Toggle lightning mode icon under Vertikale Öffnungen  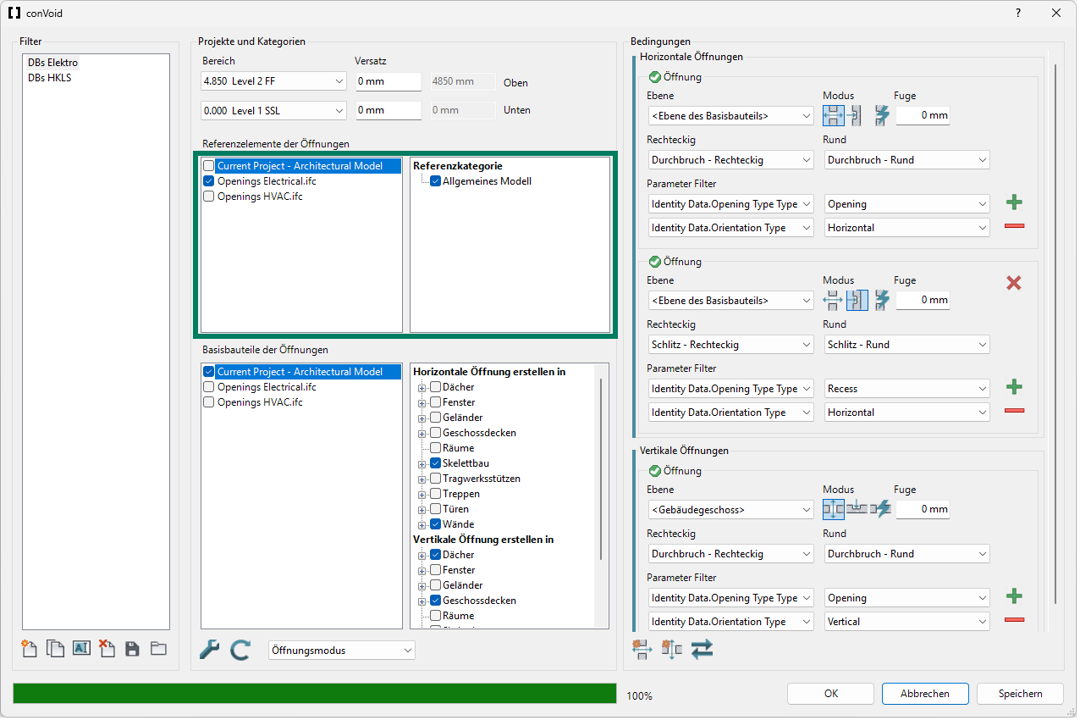pos(881,509)
